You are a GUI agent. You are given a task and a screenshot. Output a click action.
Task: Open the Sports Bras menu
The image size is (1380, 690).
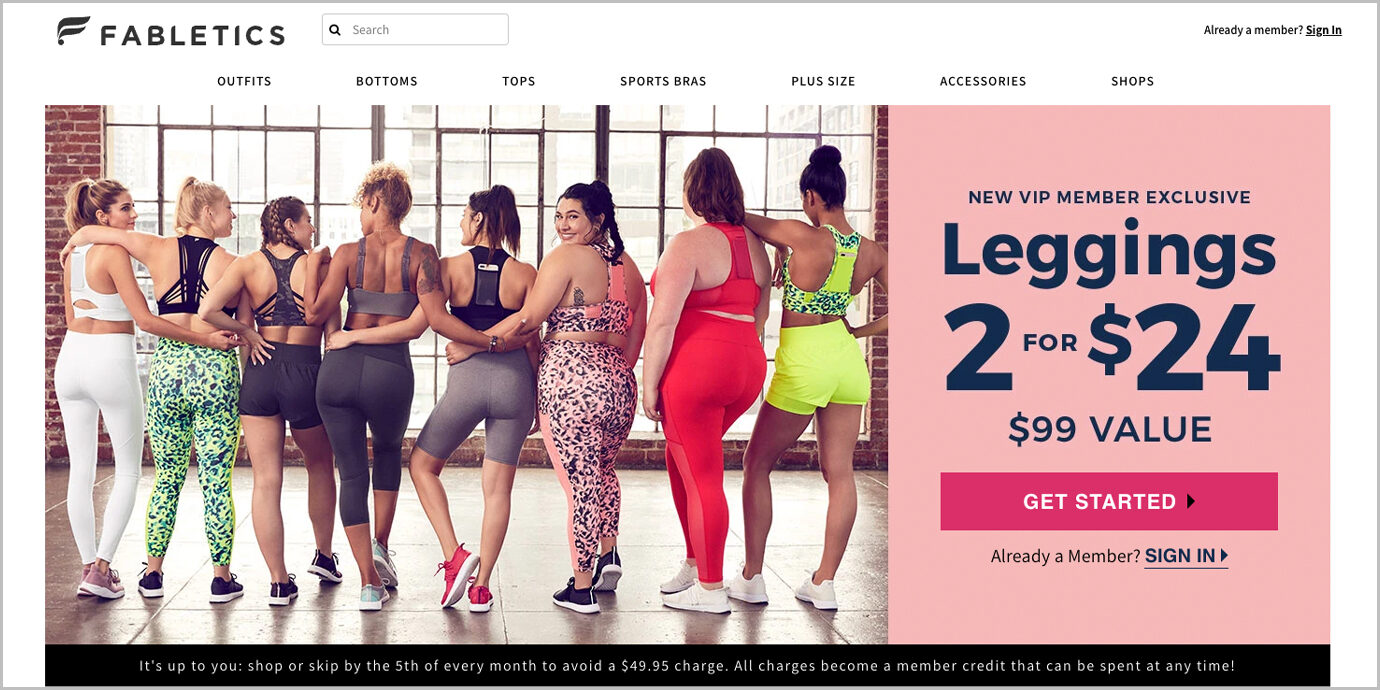663,81
